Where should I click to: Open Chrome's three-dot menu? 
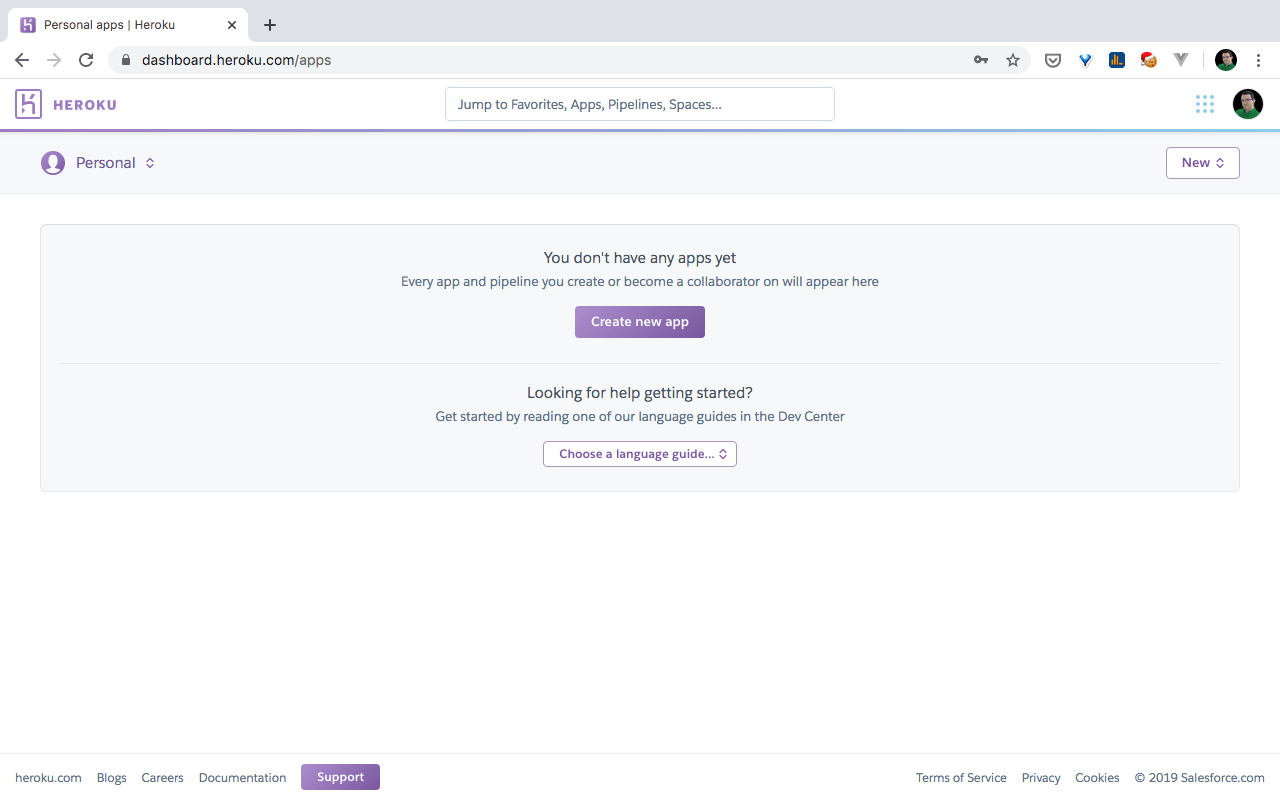(1258, 59)
